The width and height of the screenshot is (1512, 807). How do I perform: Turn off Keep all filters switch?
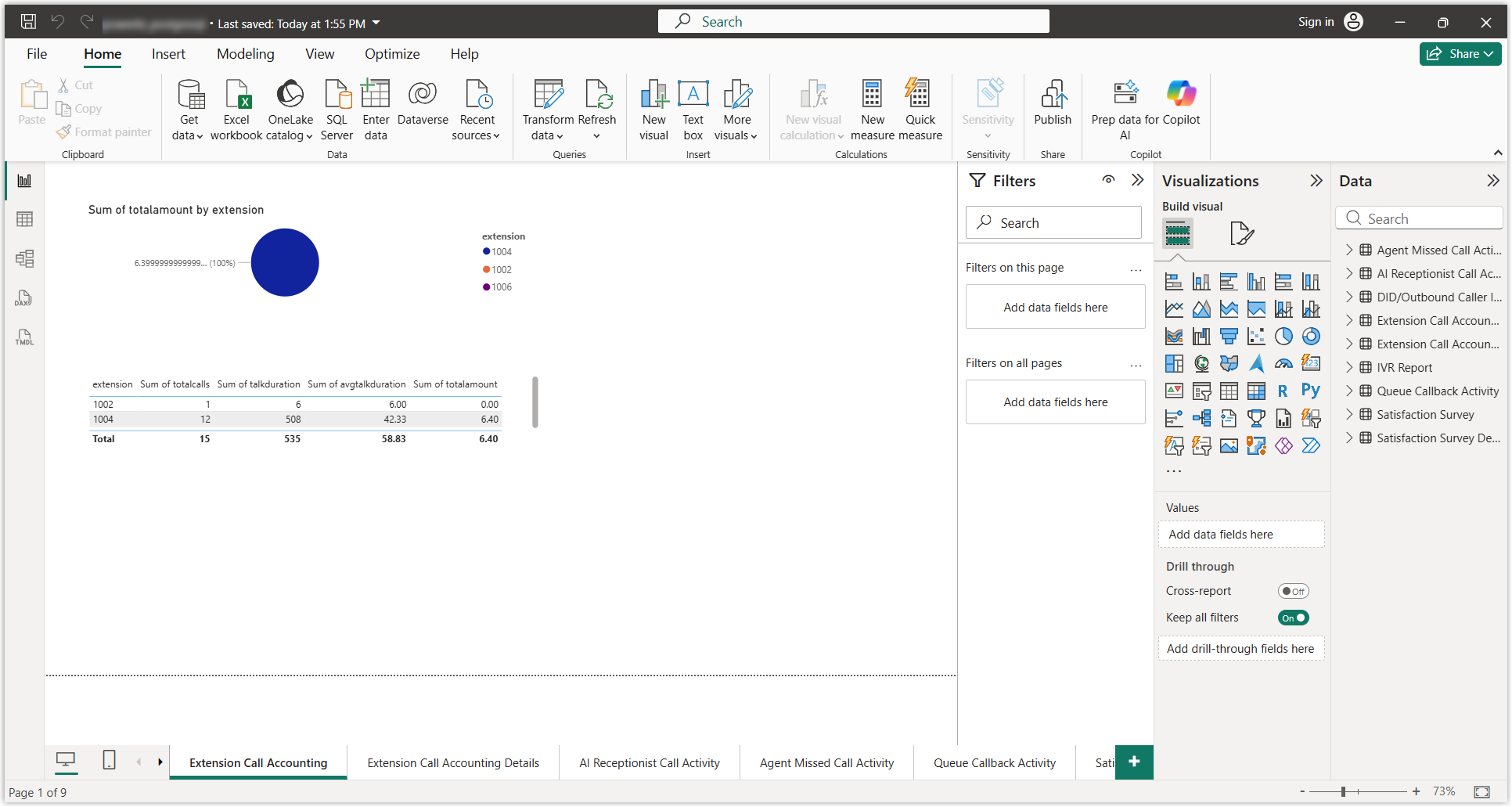click(x=1293, y=618)
